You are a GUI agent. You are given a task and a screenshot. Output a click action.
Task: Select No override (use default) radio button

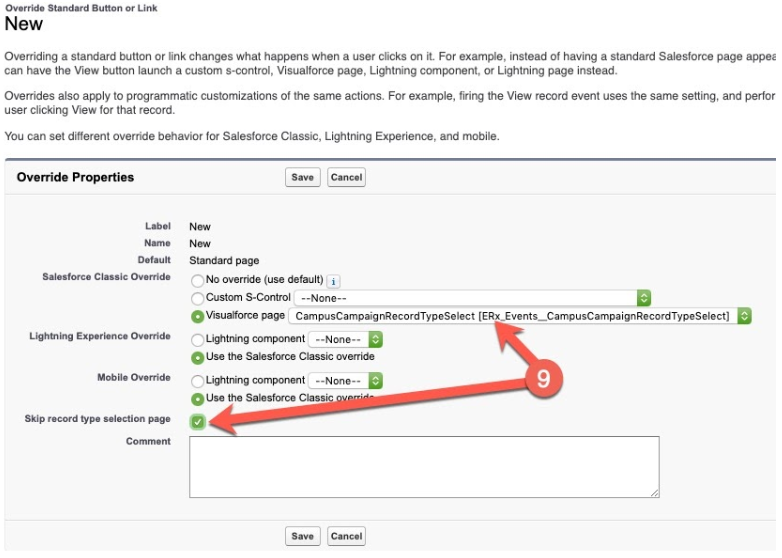pos(197,281)
